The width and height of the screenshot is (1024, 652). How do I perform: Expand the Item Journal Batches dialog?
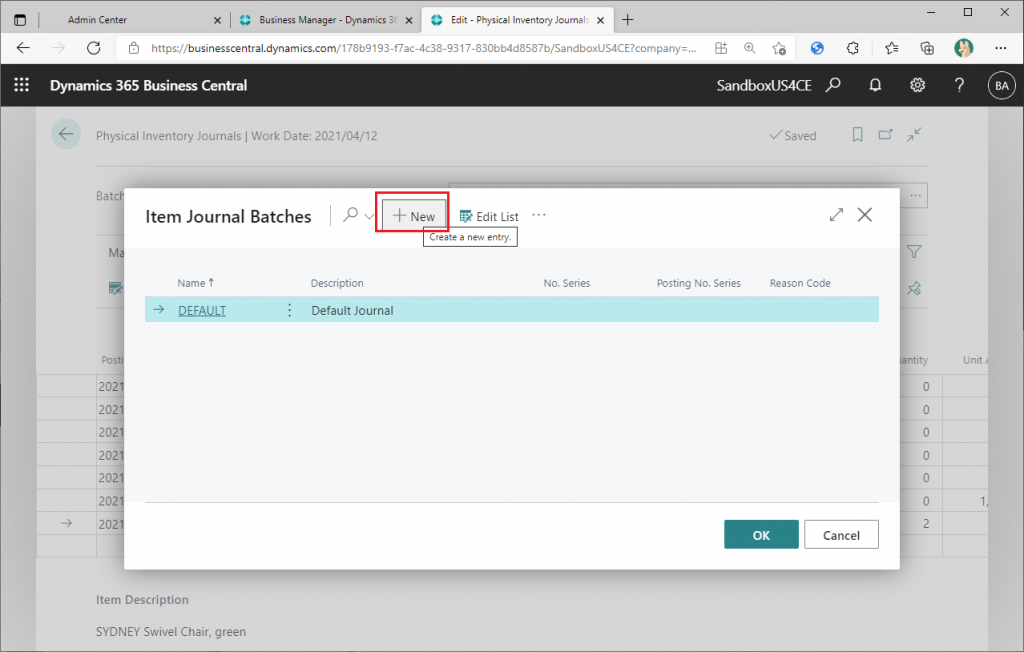tap(836, 214)
